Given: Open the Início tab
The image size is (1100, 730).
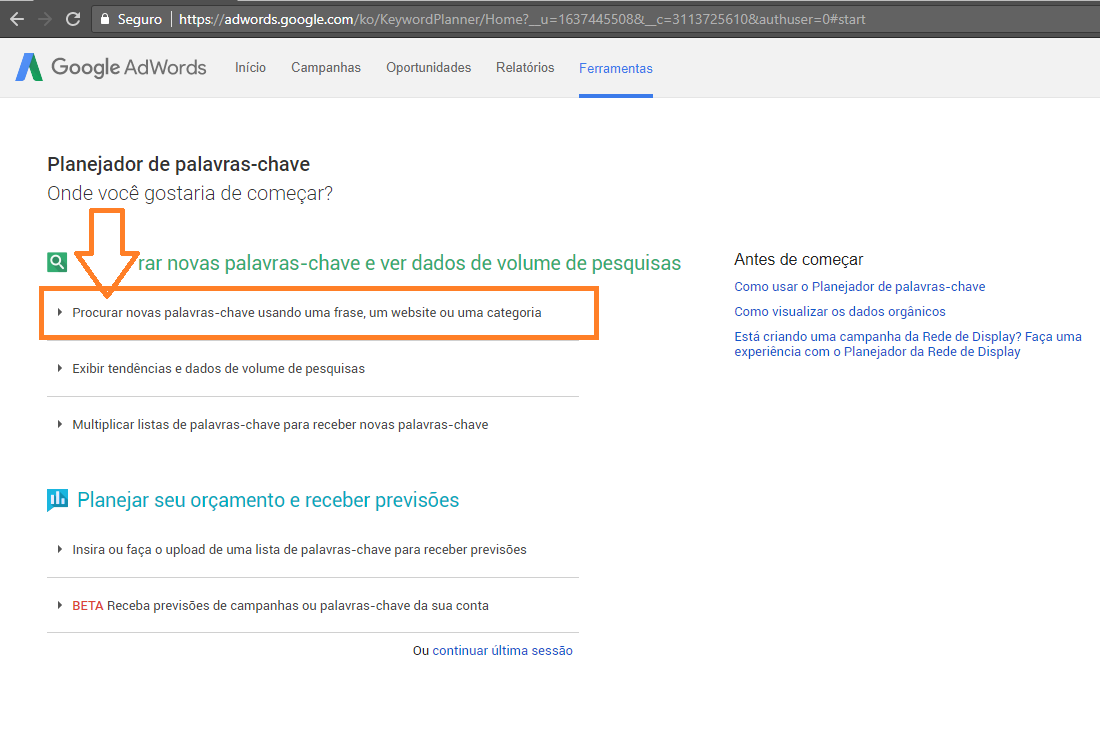Looking at the screenshot, I should click(250, 68).
